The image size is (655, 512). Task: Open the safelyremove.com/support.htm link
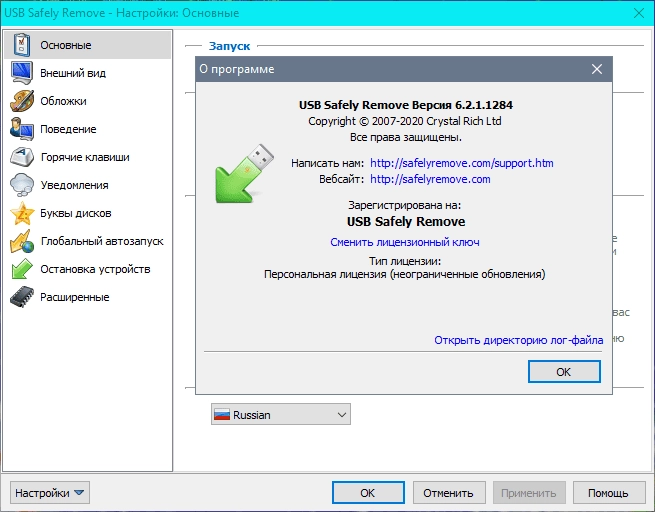click(462, 163)
